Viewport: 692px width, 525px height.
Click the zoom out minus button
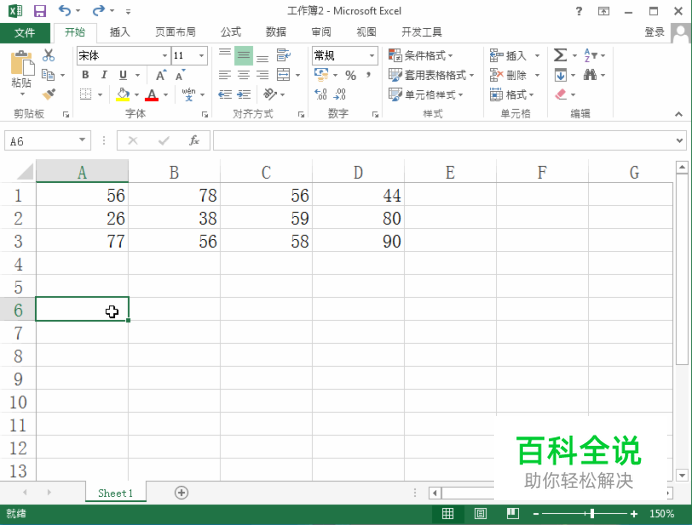pyautogui.click(x=536, y=514)
